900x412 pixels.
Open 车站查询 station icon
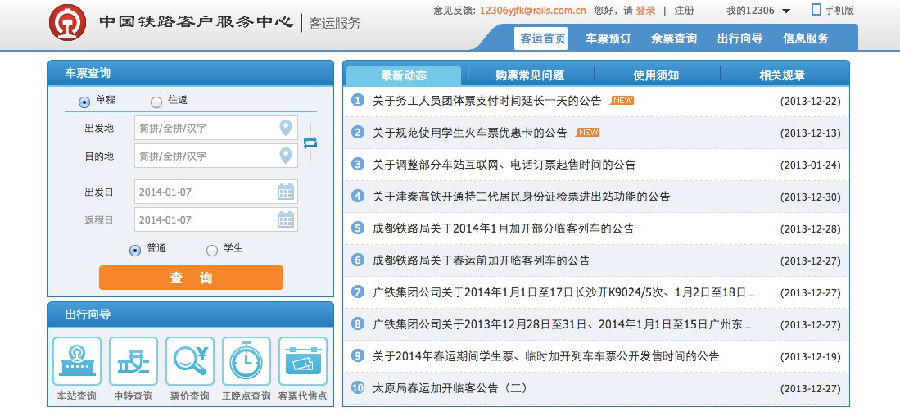77,362
